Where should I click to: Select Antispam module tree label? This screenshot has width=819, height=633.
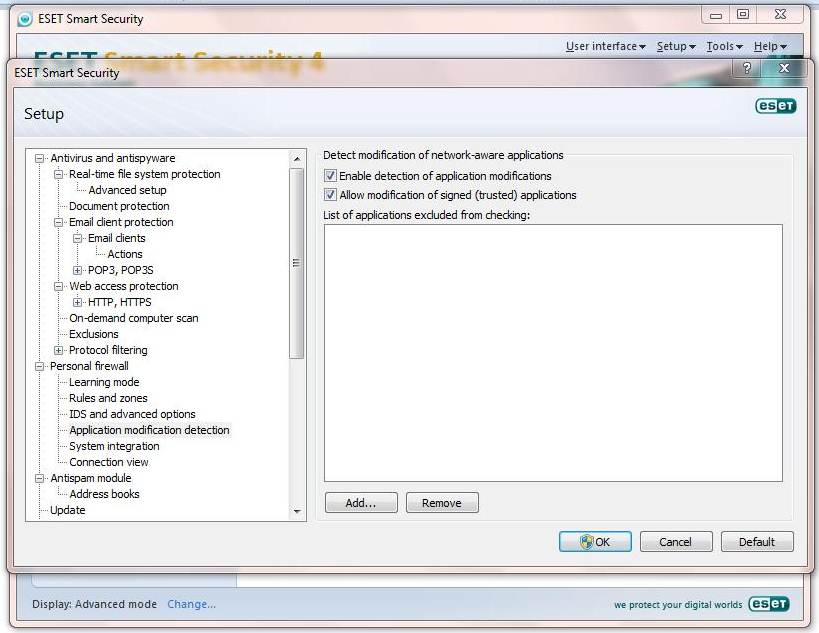coord(91,478)
